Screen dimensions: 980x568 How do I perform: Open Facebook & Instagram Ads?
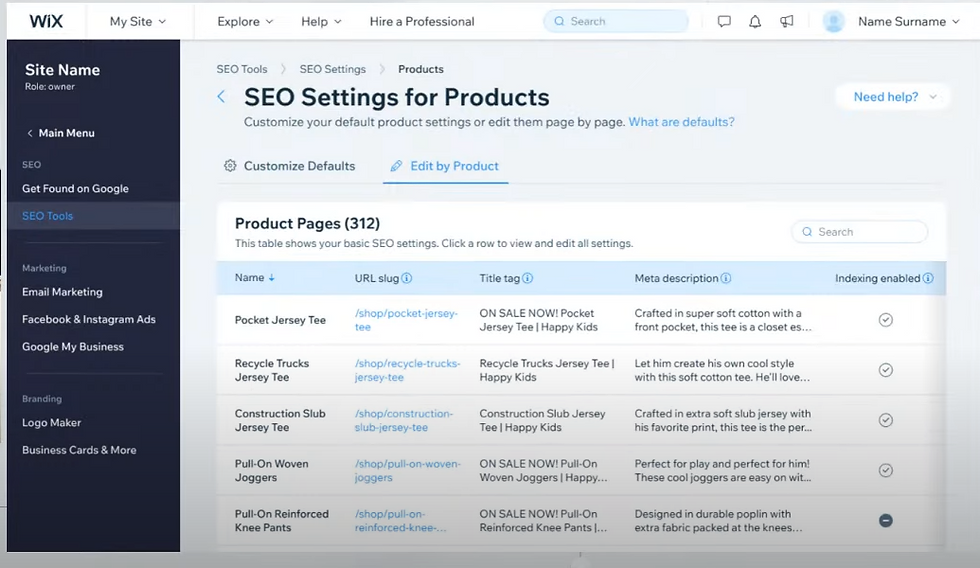(89, 319)
